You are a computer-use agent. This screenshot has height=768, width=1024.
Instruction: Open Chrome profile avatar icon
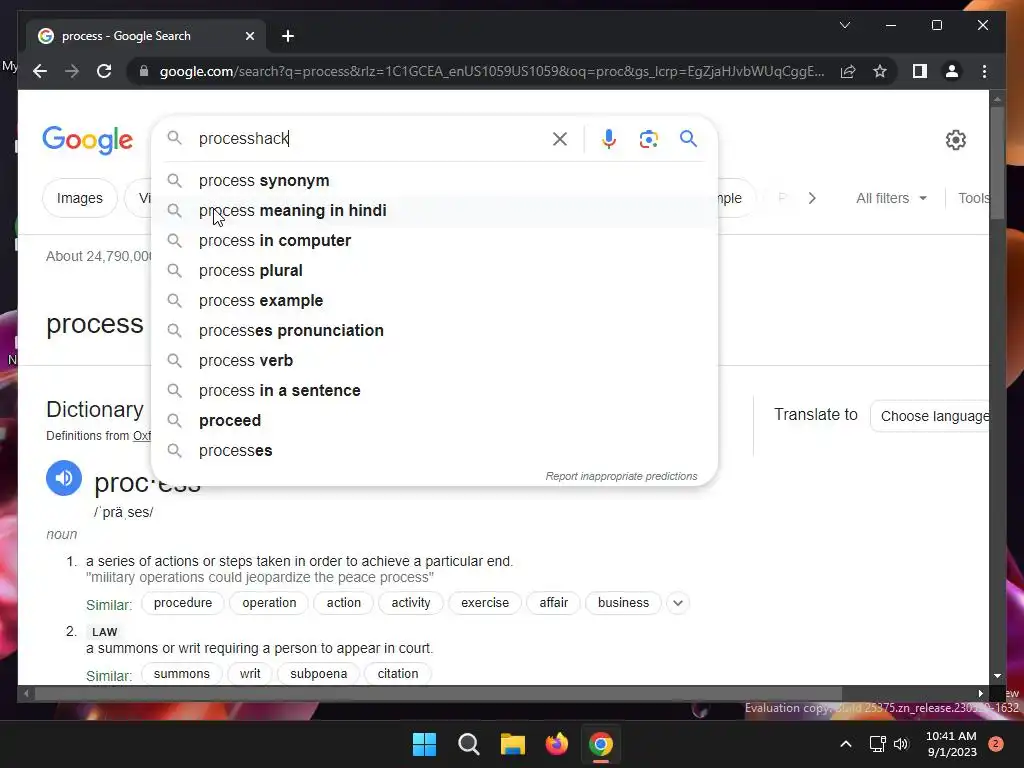[x=952, y=71]
